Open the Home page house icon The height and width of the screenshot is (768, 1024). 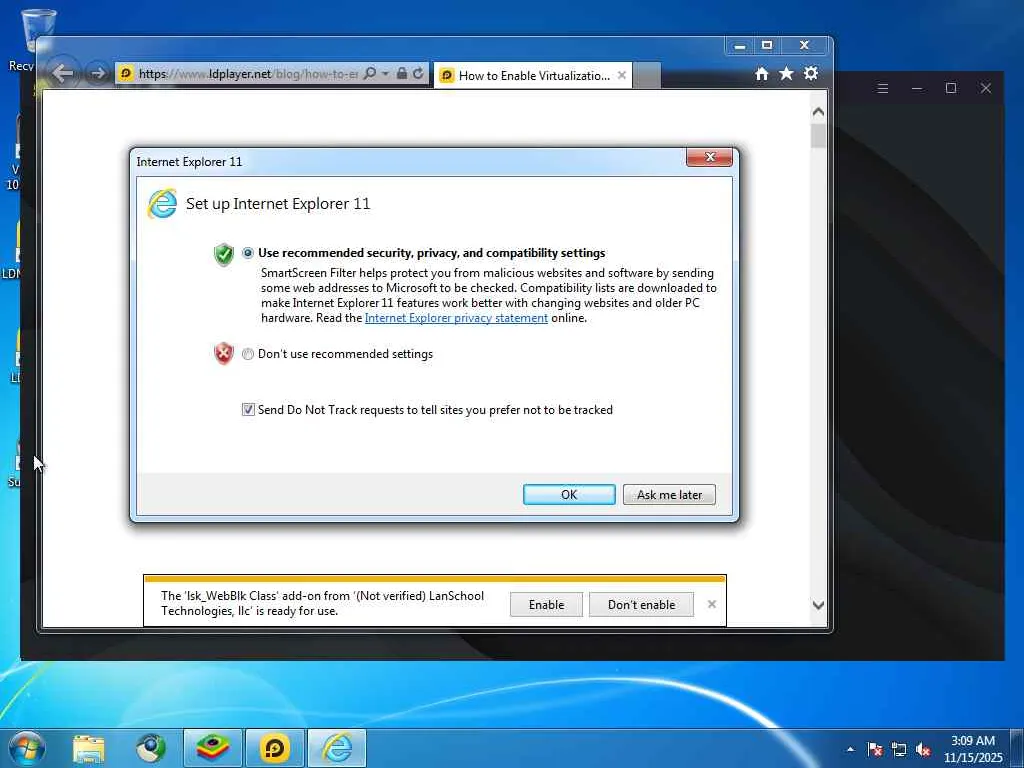(x=761, y=74)
